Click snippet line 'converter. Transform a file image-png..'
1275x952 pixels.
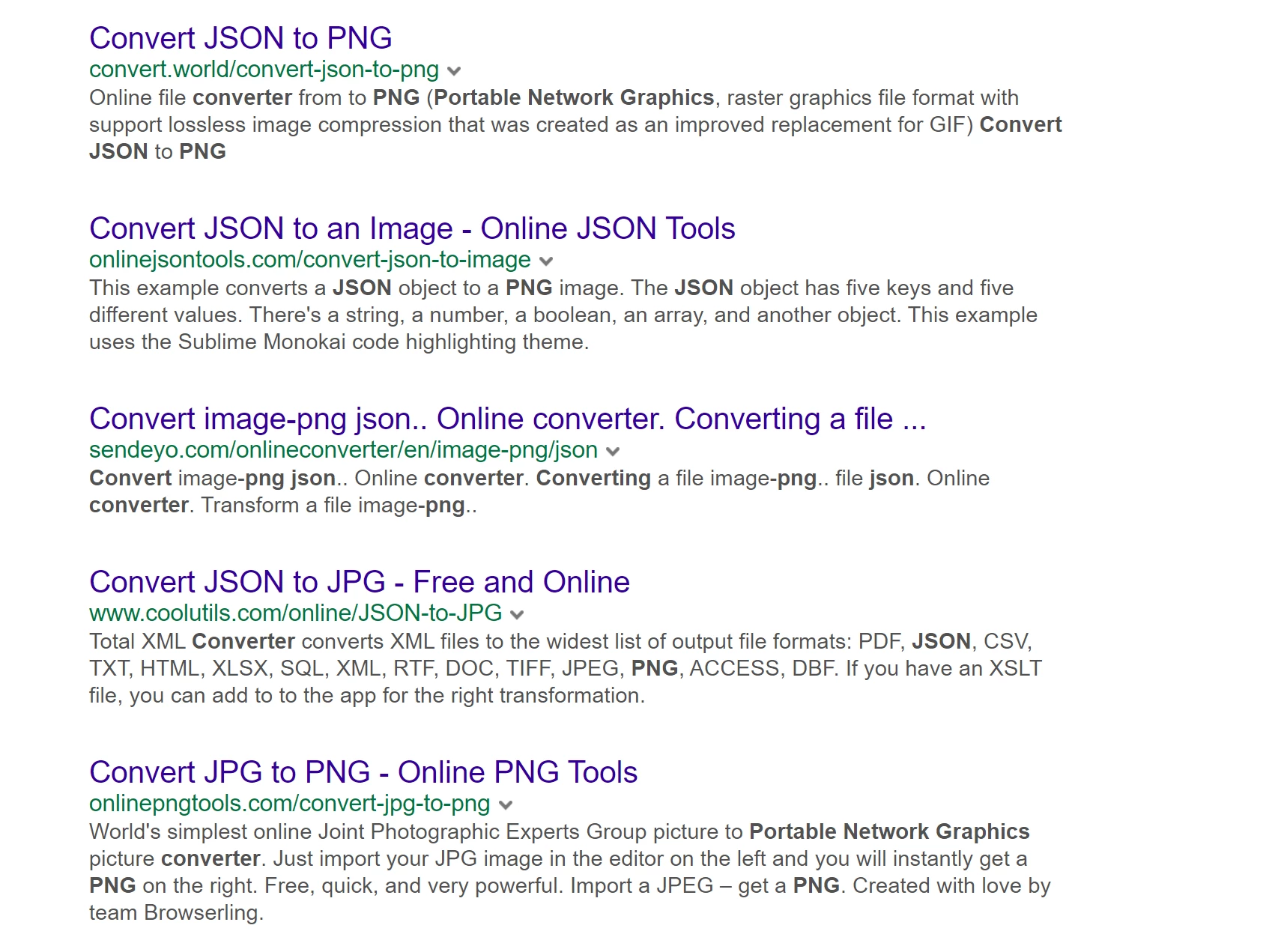click(283, 506)
